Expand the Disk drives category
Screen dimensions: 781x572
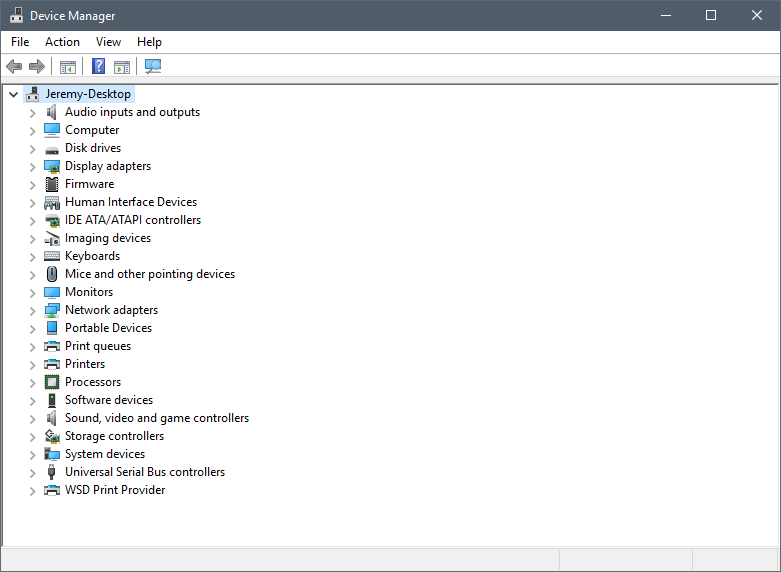click(32, 149)
